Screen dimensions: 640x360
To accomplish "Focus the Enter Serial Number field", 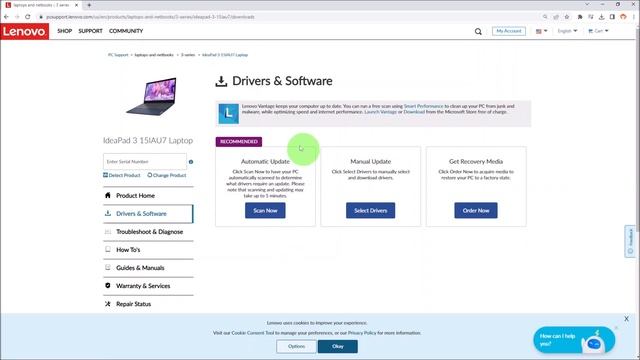I will tap(145, 162).
